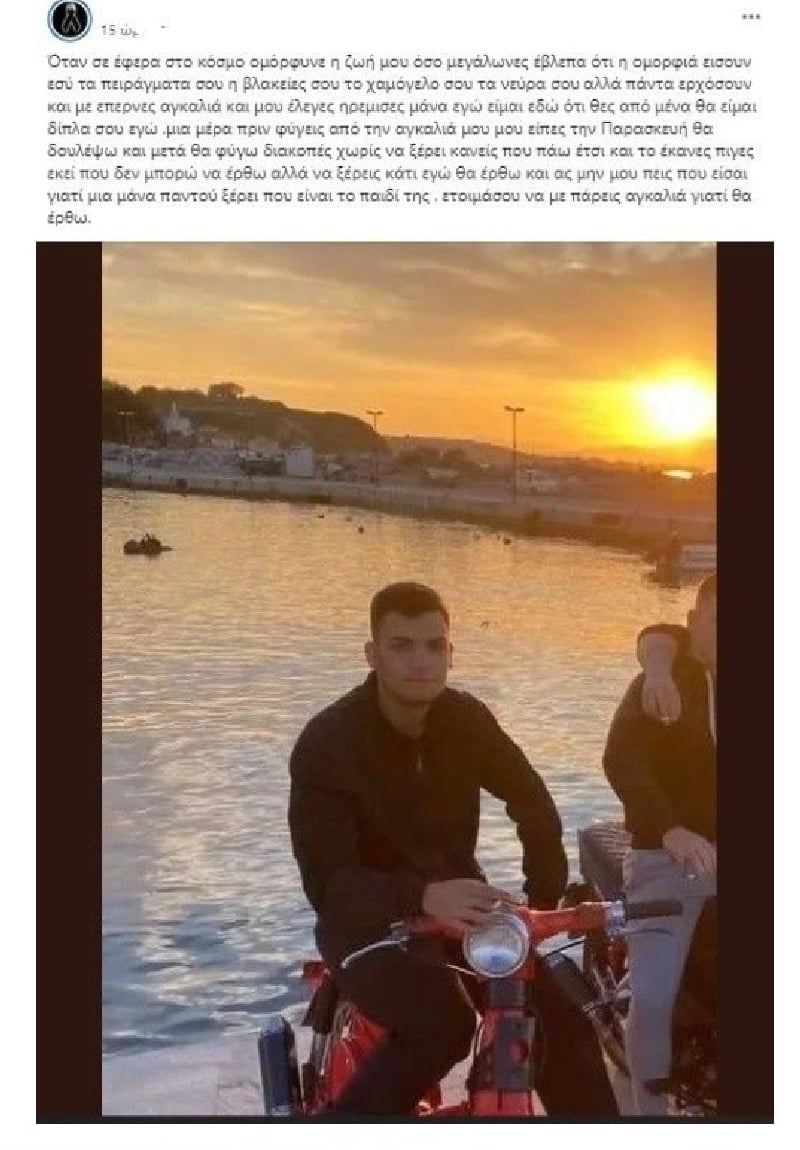The image size is (800, 1150).
Task: Click the circular profile avatar of the poster
Action: pos(70,21)
